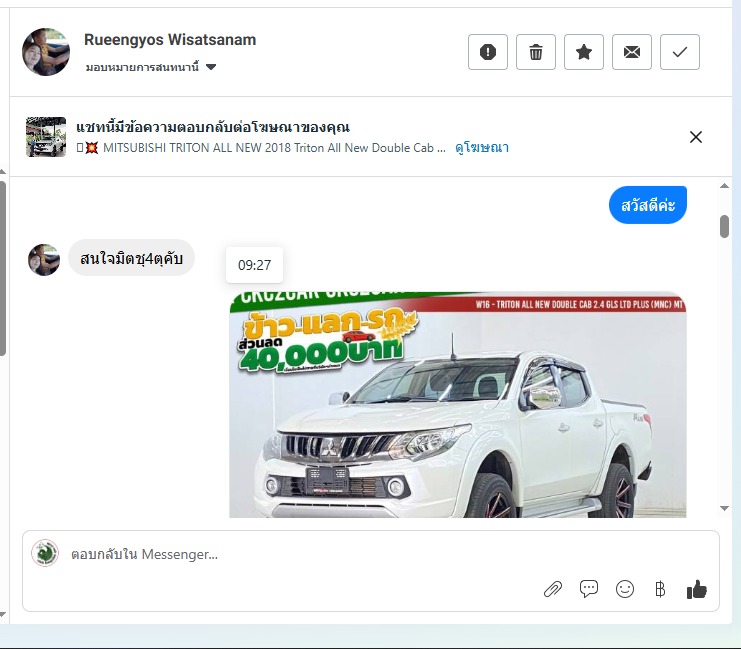
Task: Mark conversation as spam with exclamation icon
Action: pos(488,52)
